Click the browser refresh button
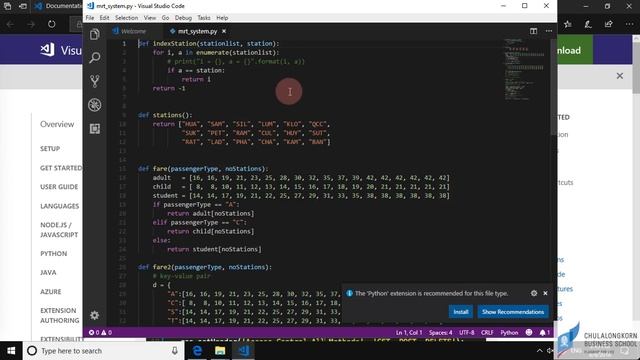 pos(51,24)
